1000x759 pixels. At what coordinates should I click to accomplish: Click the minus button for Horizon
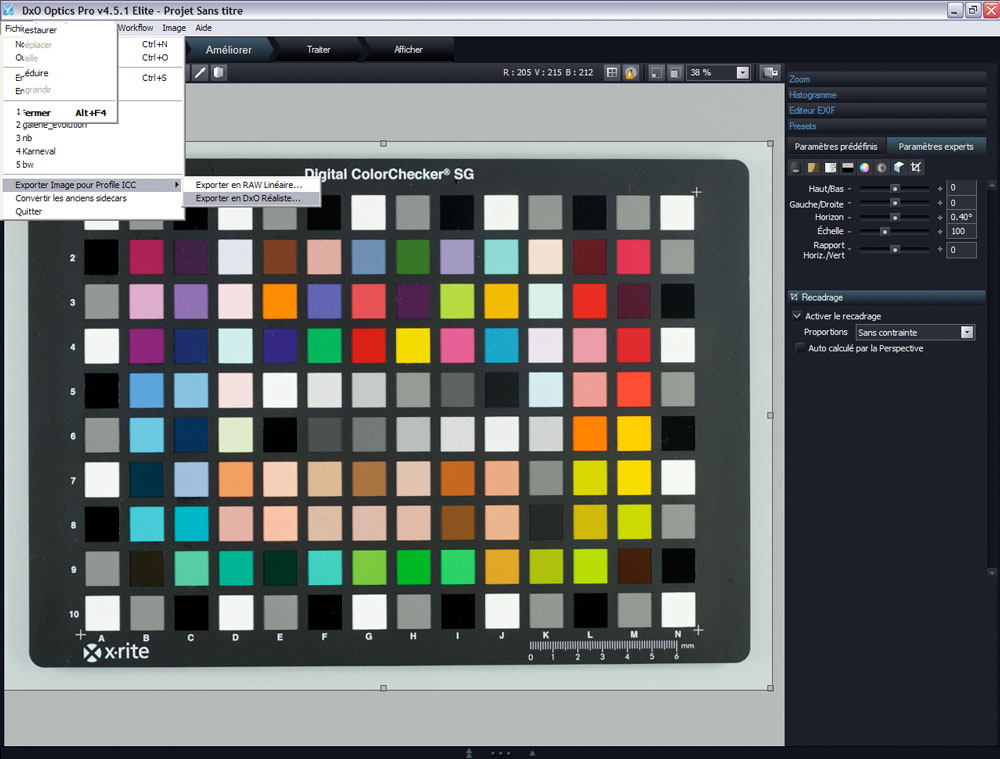(850, 217)
